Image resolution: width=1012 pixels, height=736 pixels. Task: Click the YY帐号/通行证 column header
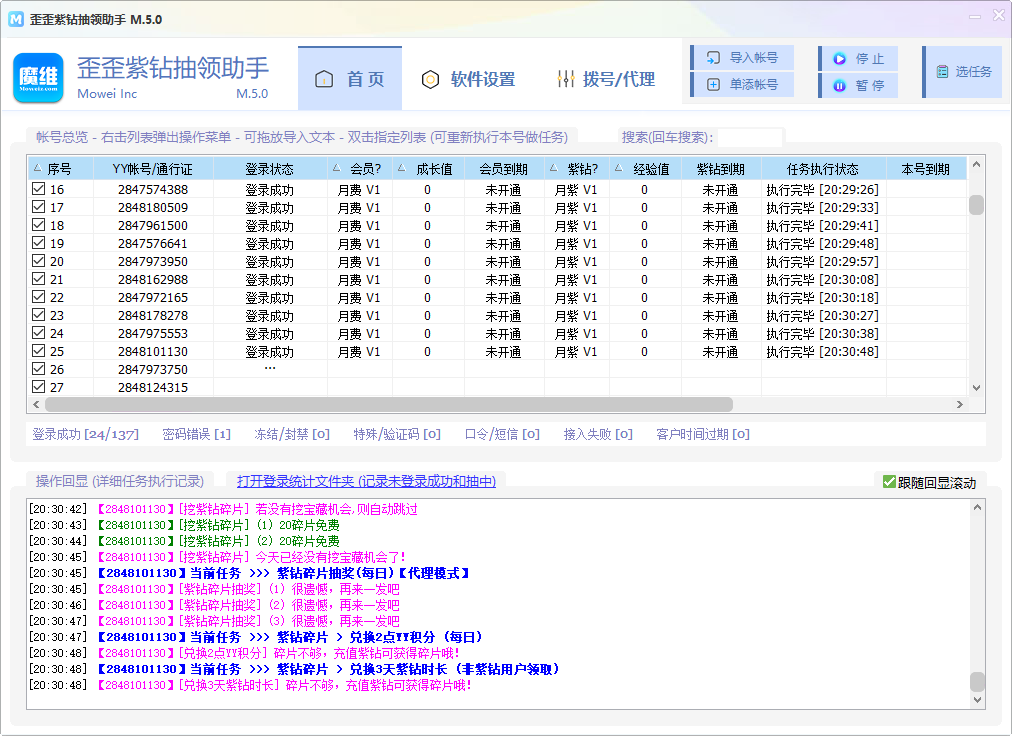point(153,169)
